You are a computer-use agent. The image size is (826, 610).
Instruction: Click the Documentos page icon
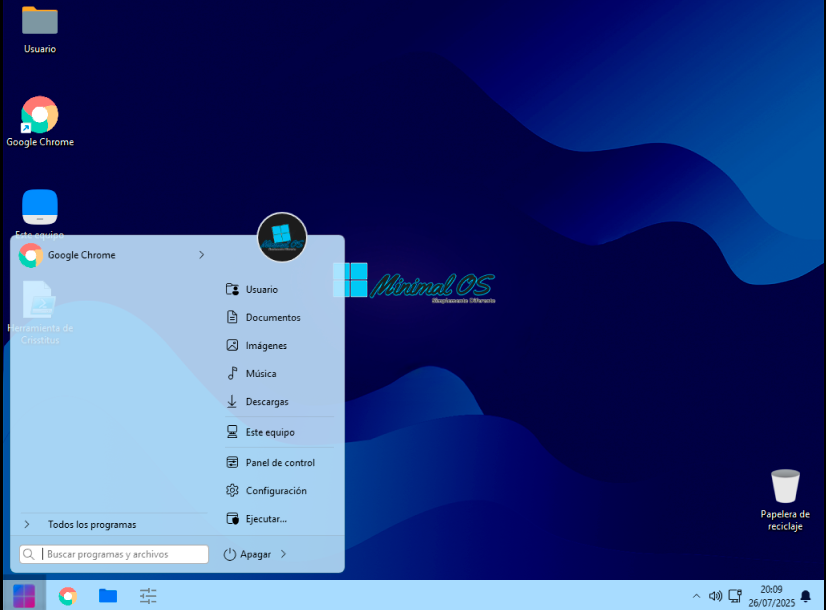click(x=232, y=317)
